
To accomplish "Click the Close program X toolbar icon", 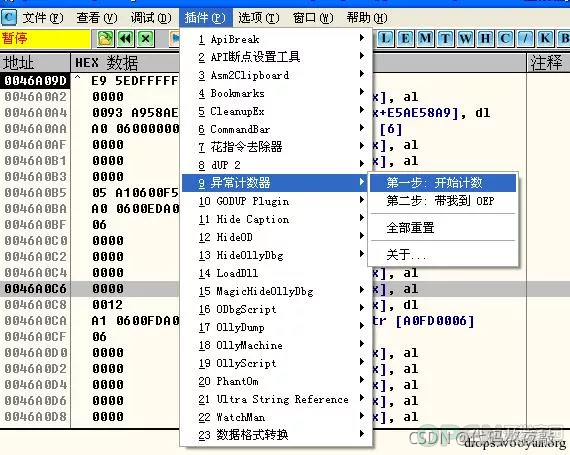I will [x=146, y=38].
